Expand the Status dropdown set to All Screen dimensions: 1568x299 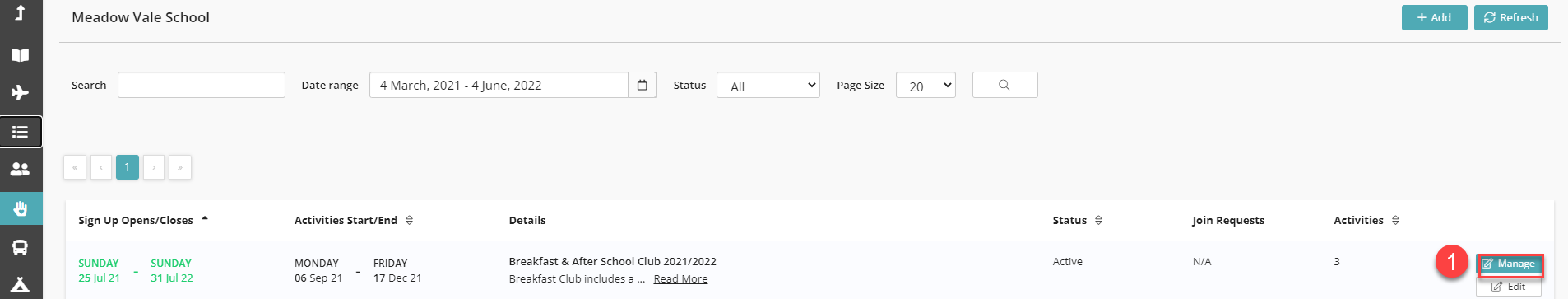tap(768, 85)
